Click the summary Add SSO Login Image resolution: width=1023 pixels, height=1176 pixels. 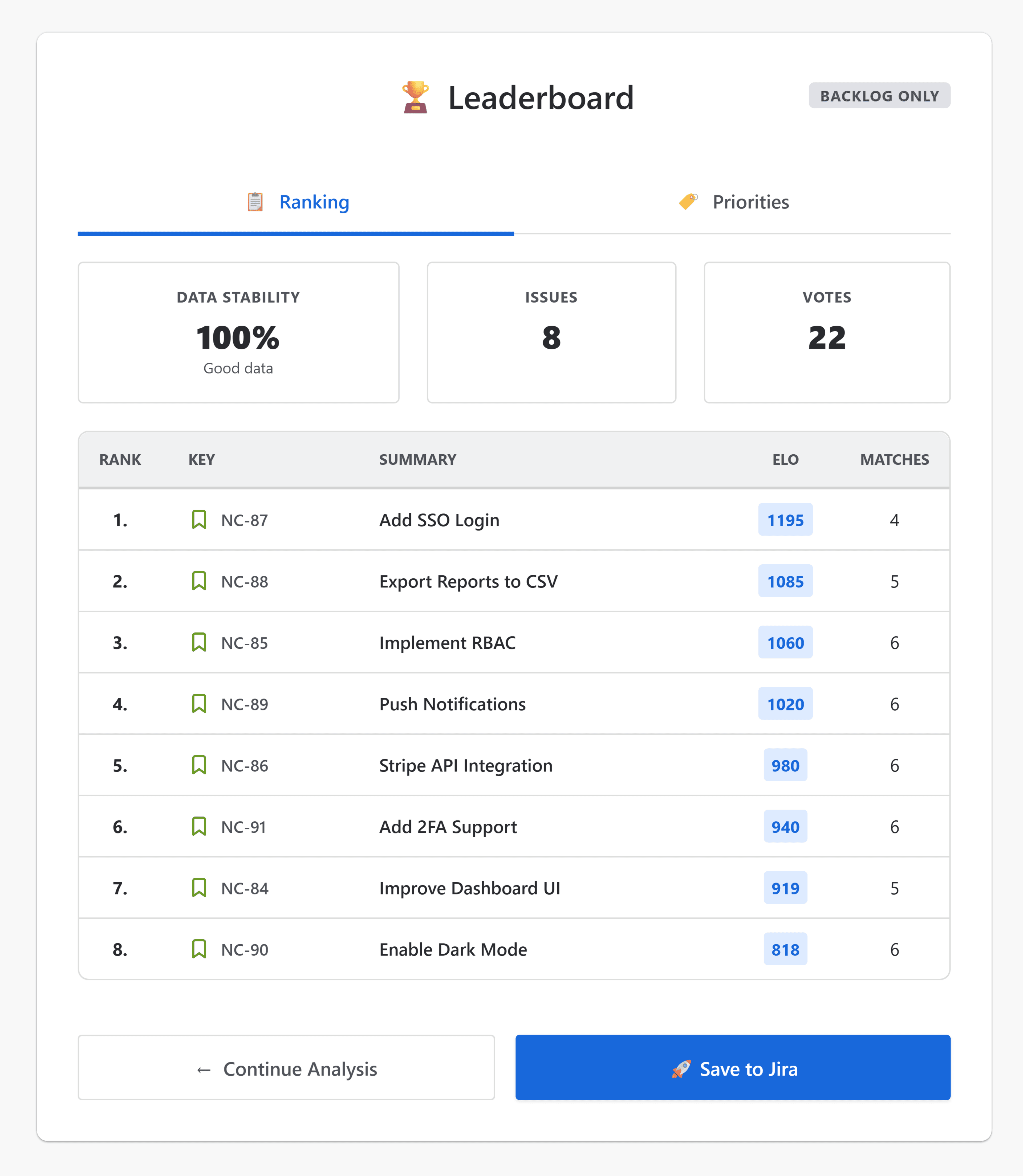click(x=439, y=520)
